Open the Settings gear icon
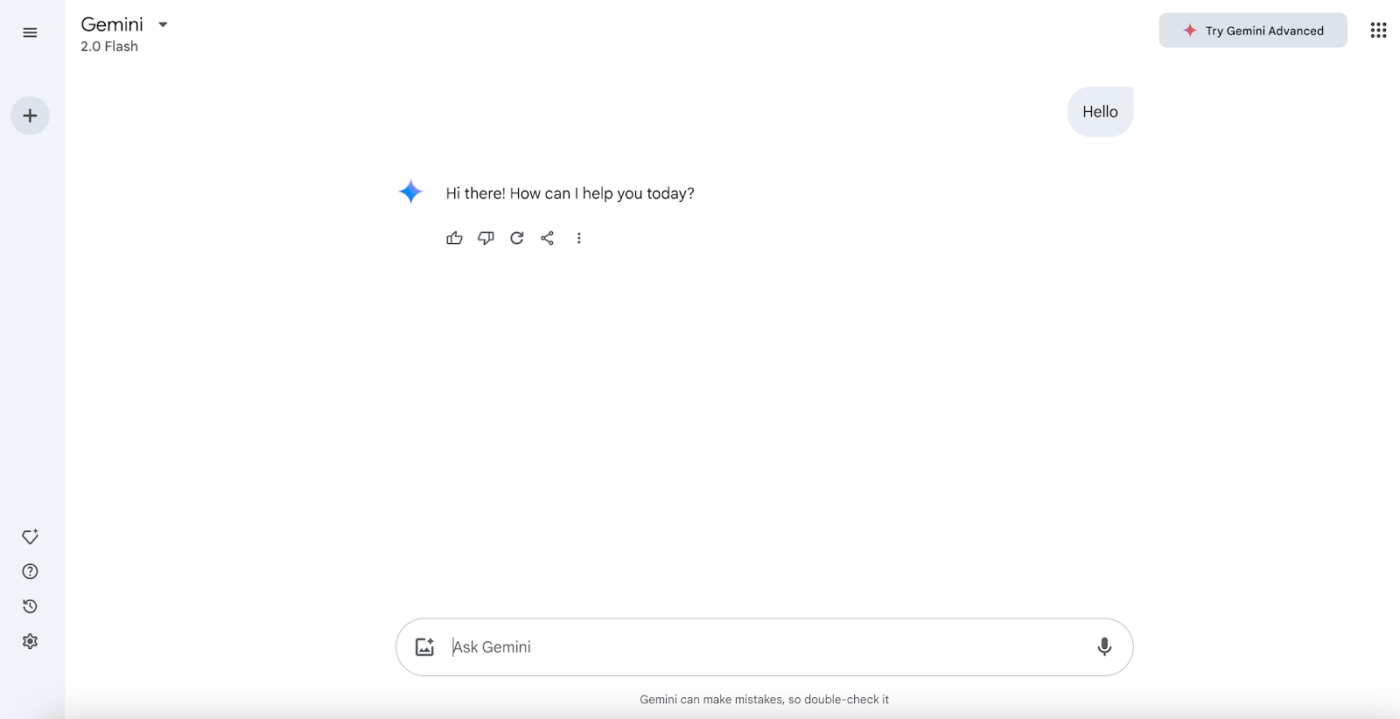Image resolution: width=1400 pixels, height=719 pixels. click(30, 642)
